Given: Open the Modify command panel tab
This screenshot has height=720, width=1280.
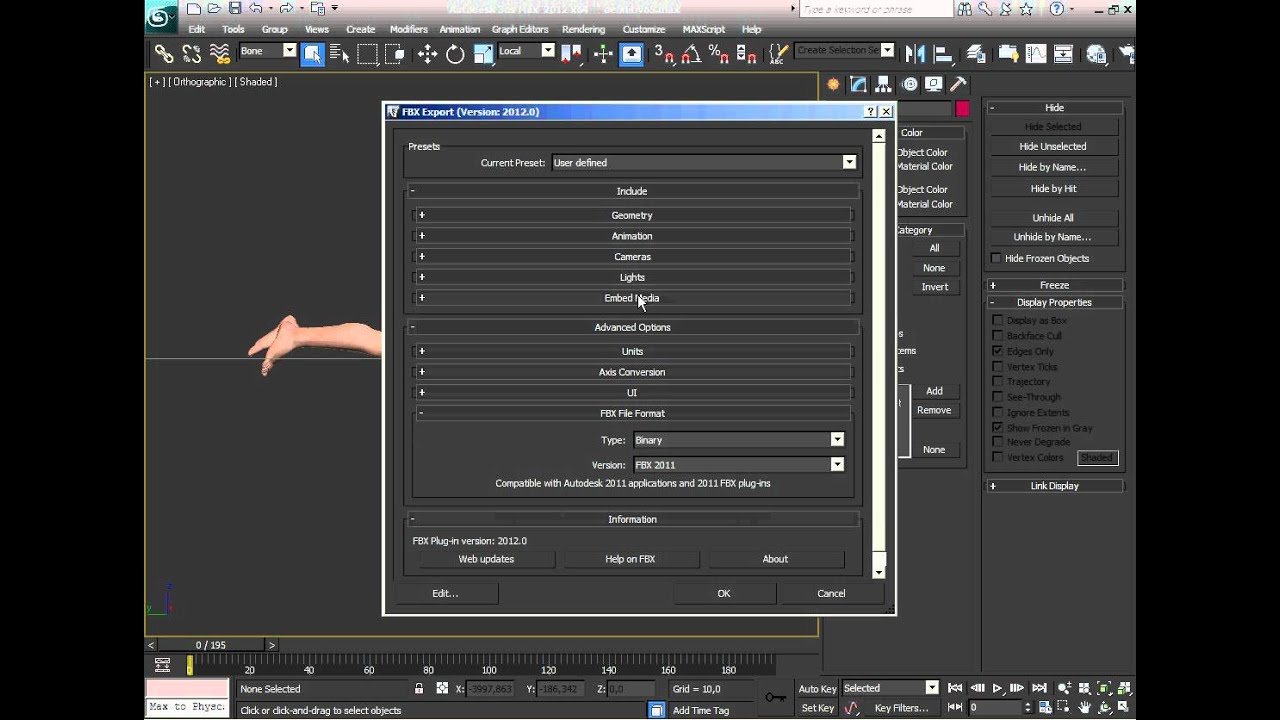Looking at the screenshot, I should pos(858,85).
